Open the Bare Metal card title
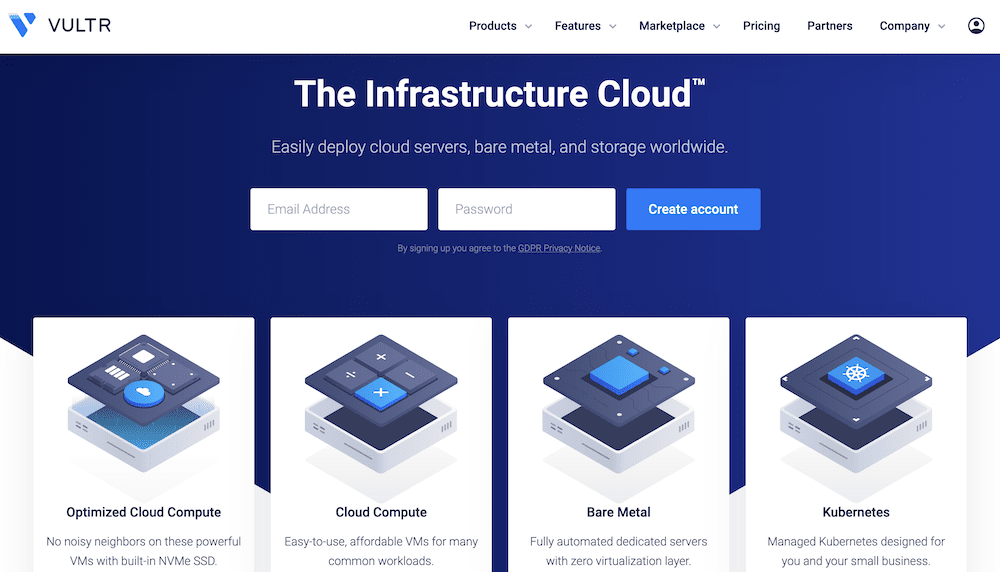This screenshot has width=1000, height=572. 618,512
